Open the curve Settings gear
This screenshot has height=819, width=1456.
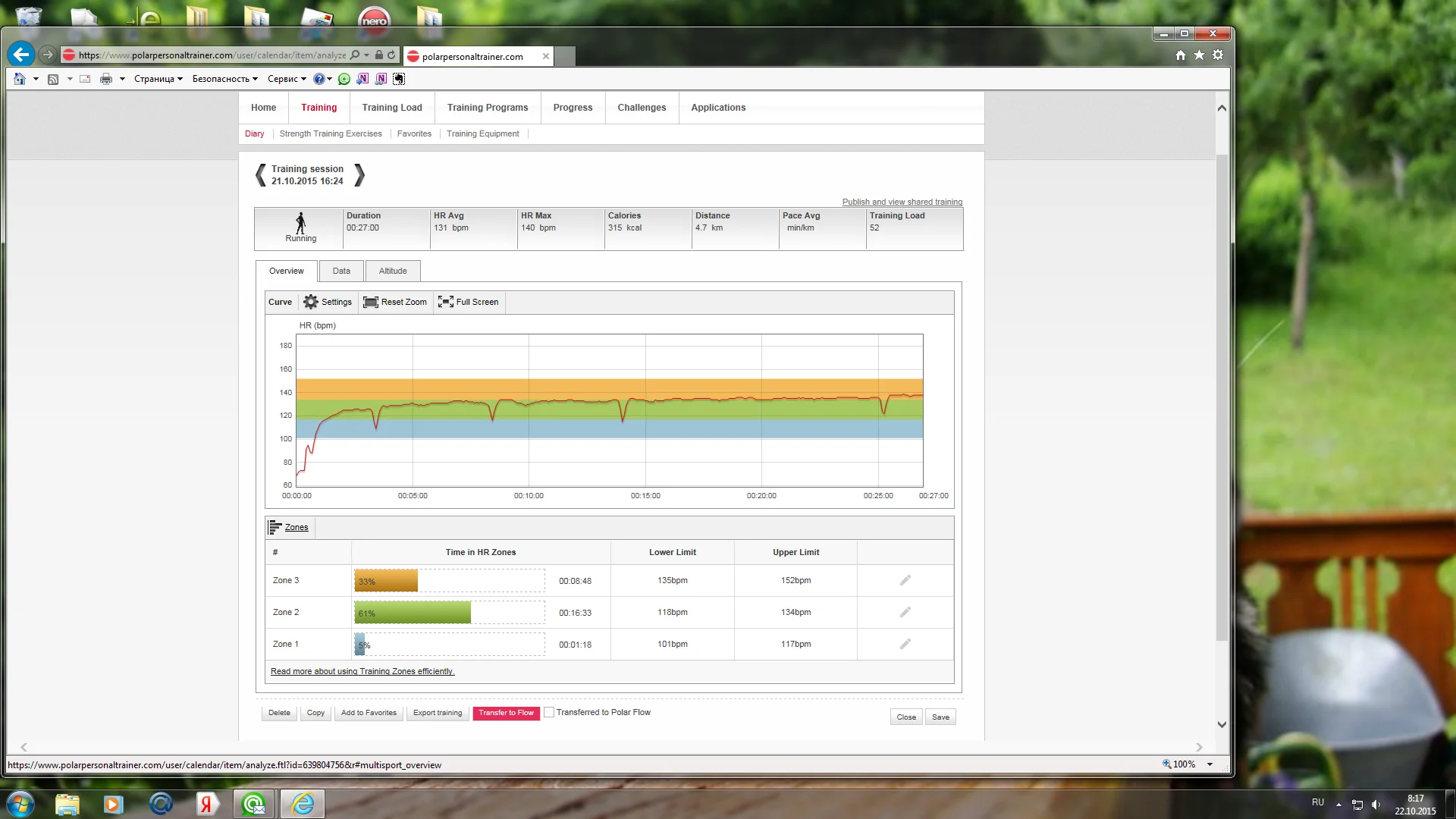click(x=311, y=302)
